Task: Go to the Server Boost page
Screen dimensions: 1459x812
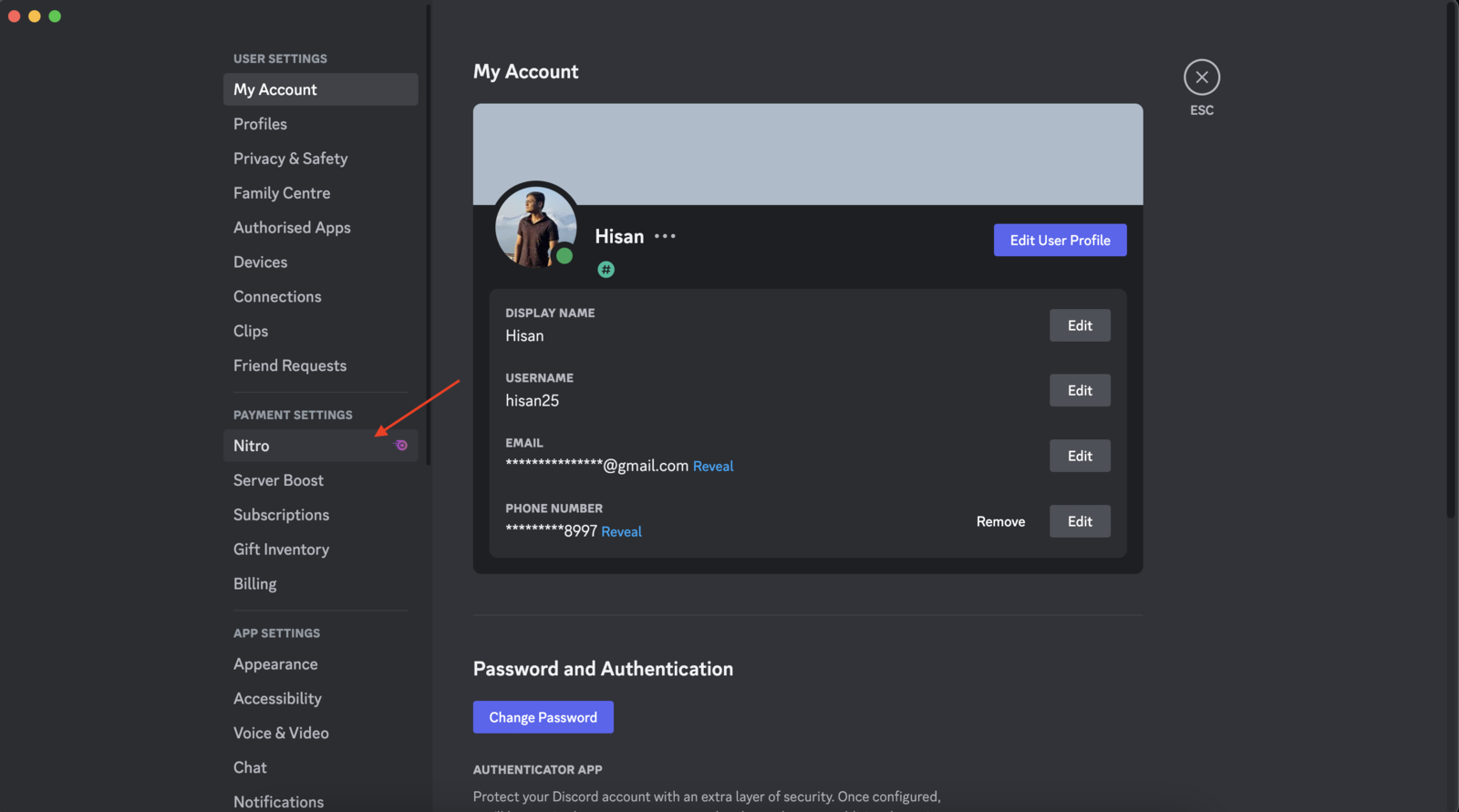Action: point(278,480)
